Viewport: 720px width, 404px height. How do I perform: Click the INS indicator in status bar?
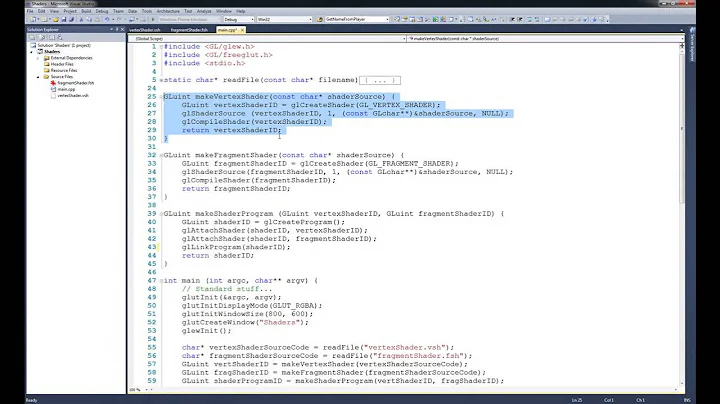pos(687,400)
